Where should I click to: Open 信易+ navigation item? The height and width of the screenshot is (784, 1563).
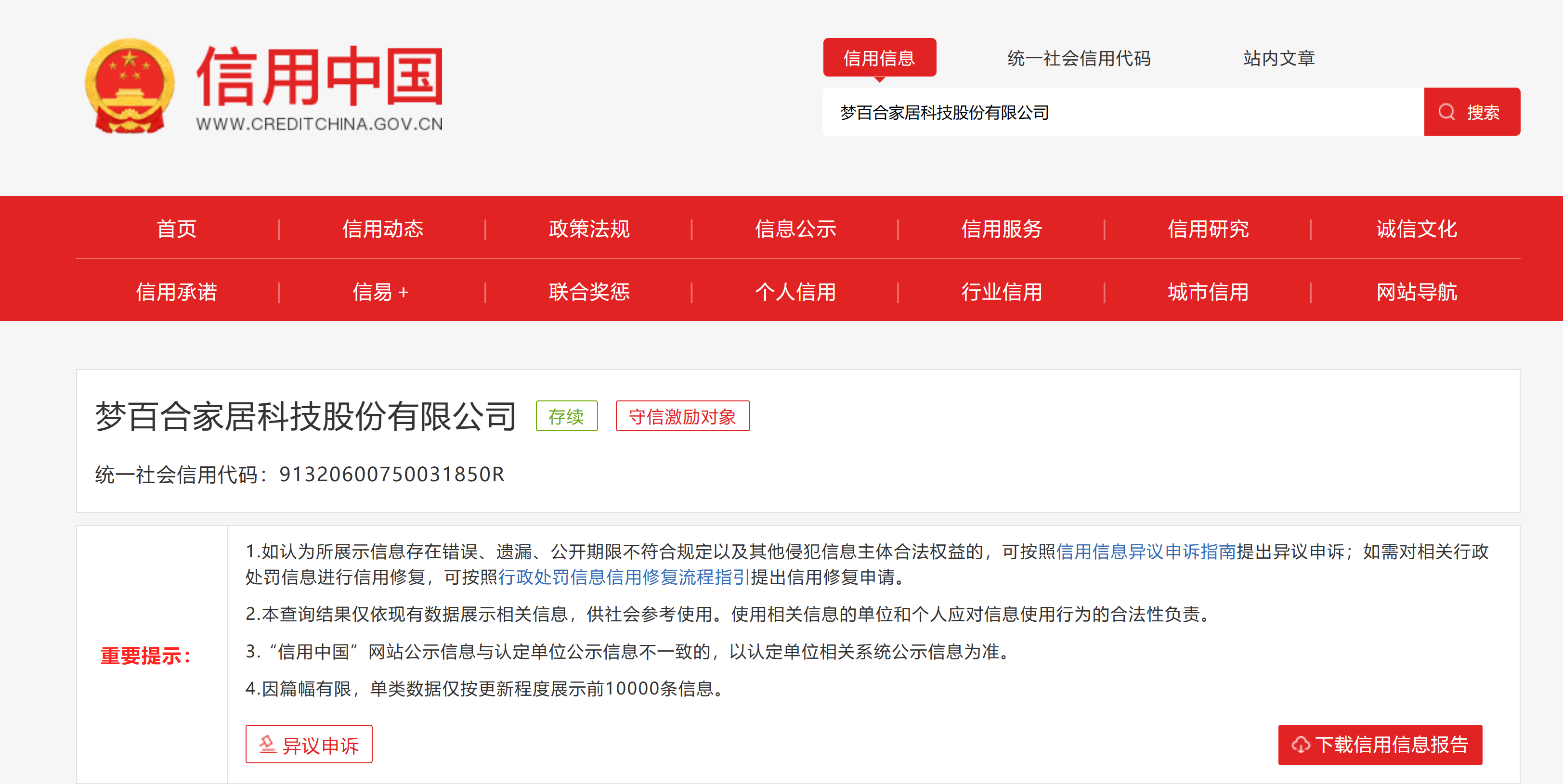381,292
